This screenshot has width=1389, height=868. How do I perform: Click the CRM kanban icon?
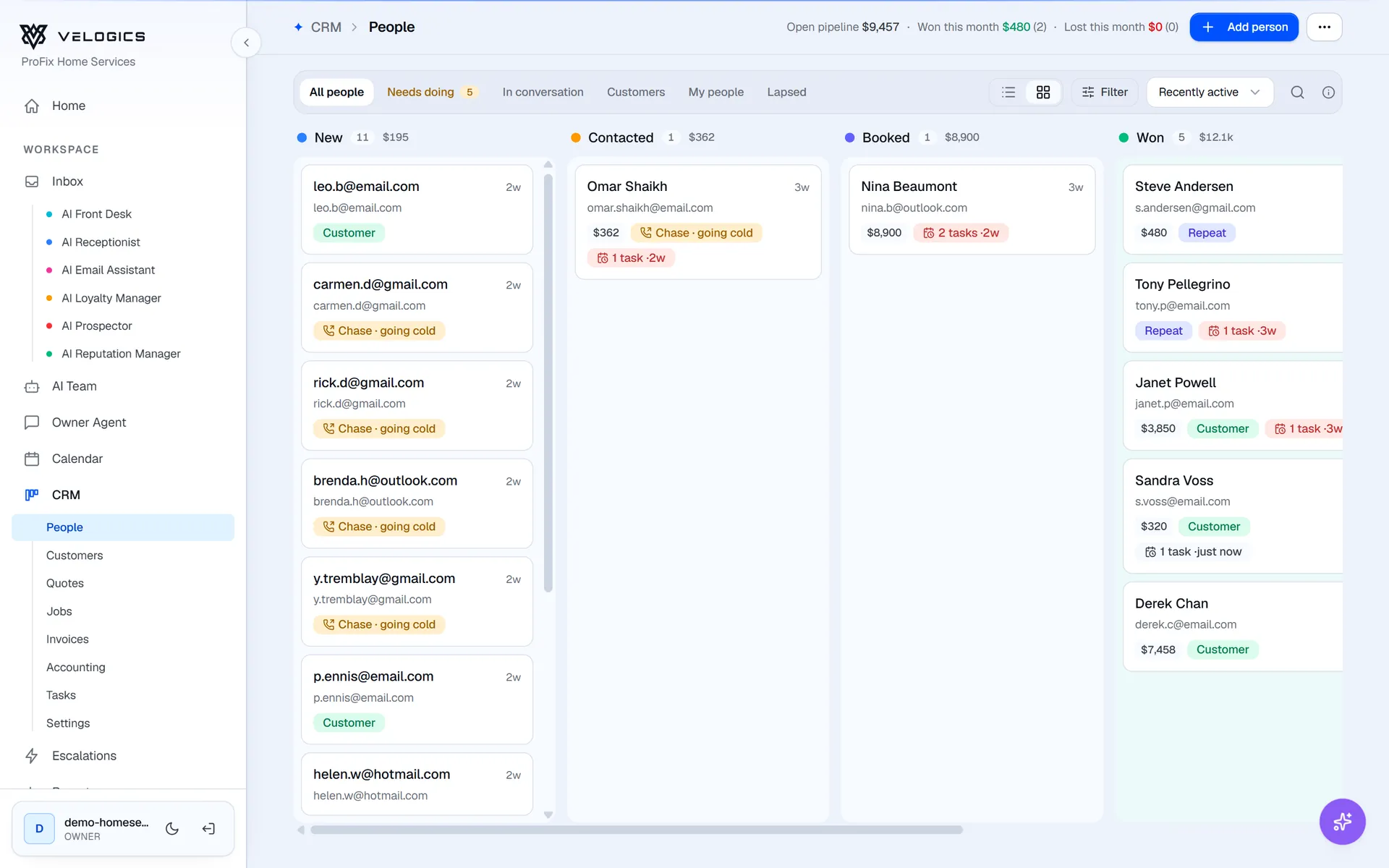click(x=32, y=495)
